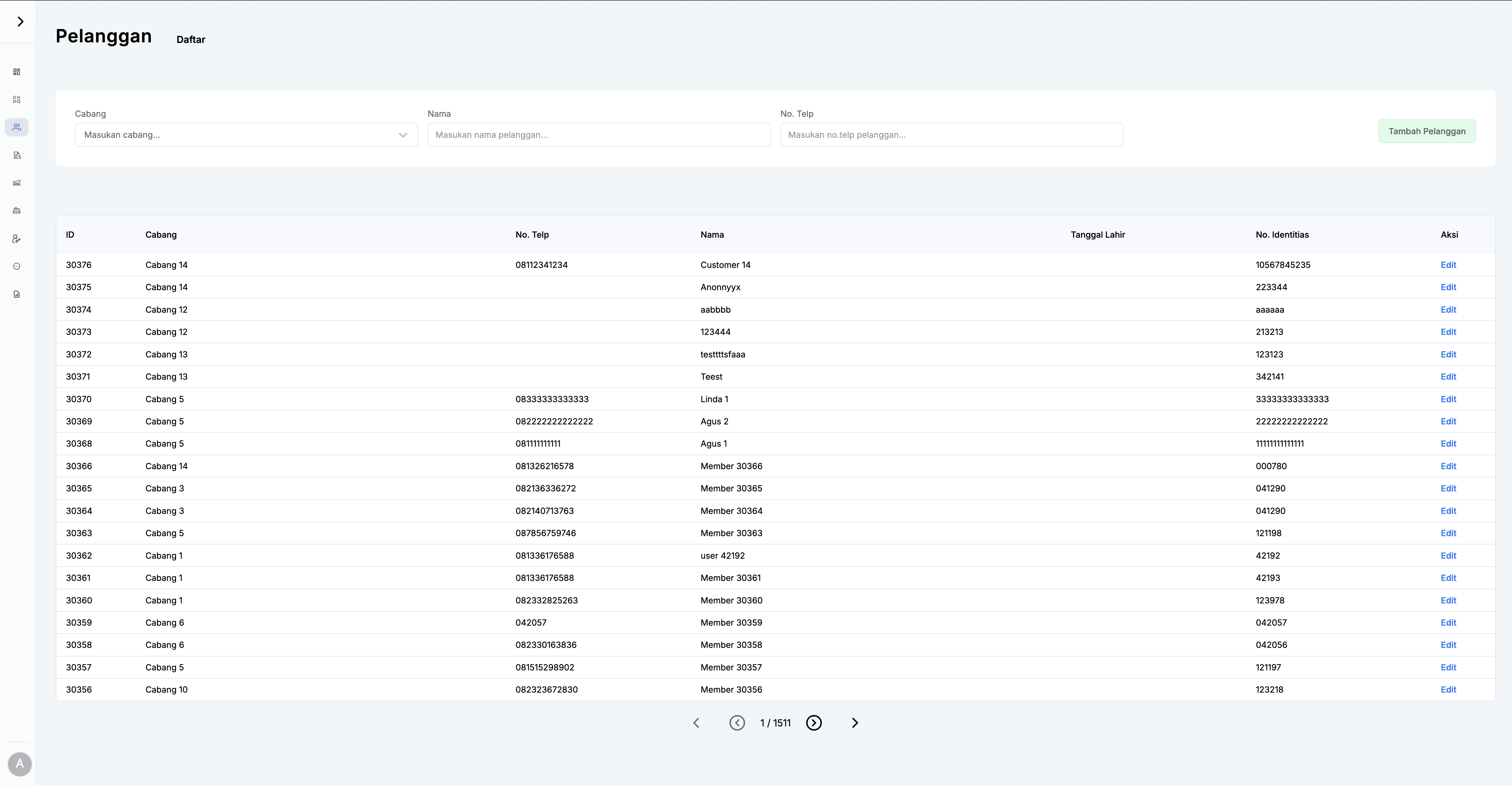Edit row for Member 30360
This screenshot has width=1512, height=786.
click(1448, 600)
